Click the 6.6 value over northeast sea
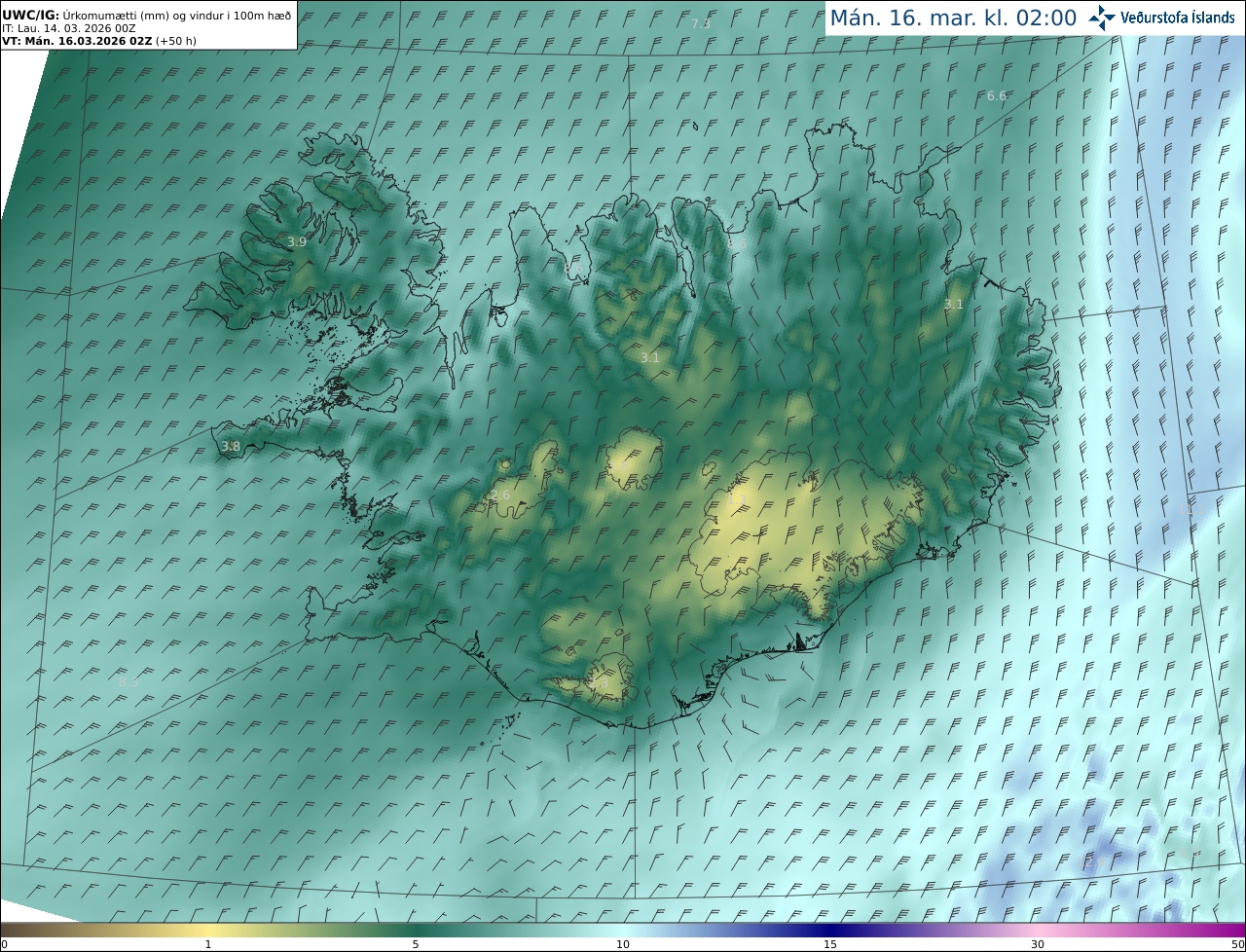 (997, 95)
